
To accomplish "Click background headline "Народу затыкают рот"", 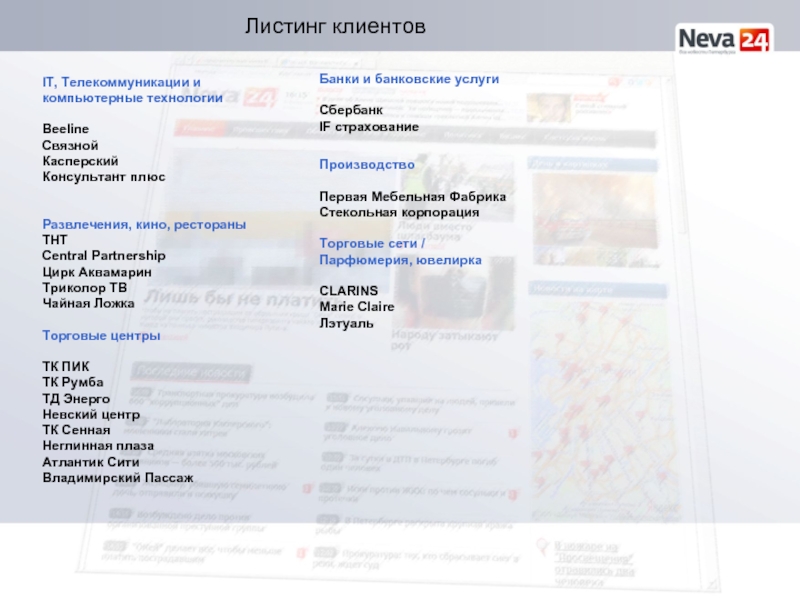I will 444,341.
